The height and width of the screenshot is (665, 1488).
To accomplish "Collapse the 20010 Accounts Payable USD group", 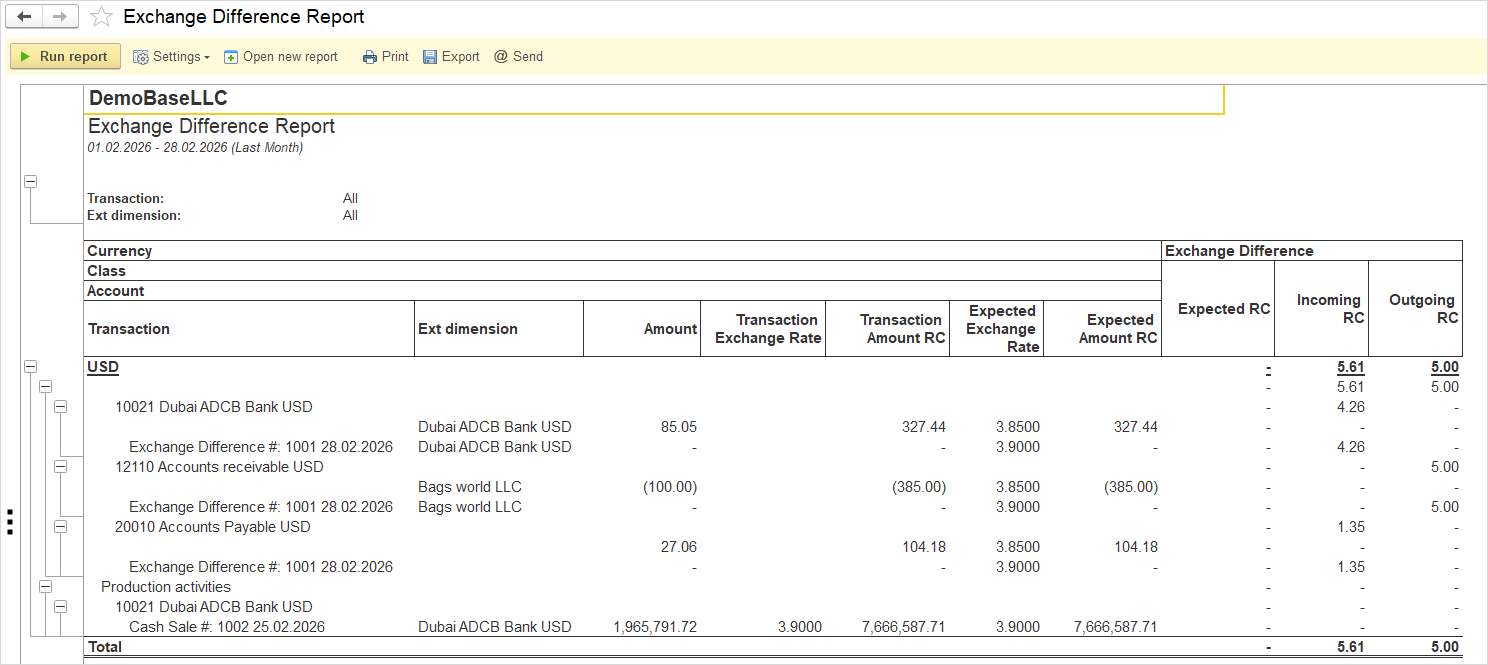I will click(x=60, y=527).
